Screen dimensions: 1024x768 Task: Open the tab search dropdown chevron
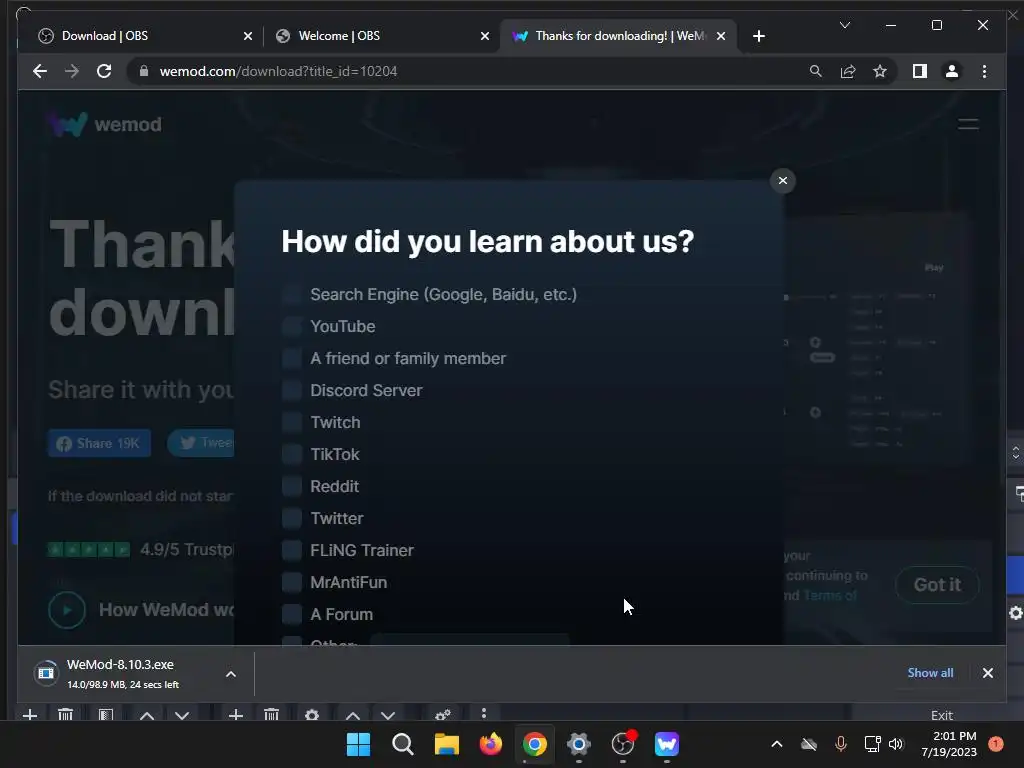[x=844, y=25]
